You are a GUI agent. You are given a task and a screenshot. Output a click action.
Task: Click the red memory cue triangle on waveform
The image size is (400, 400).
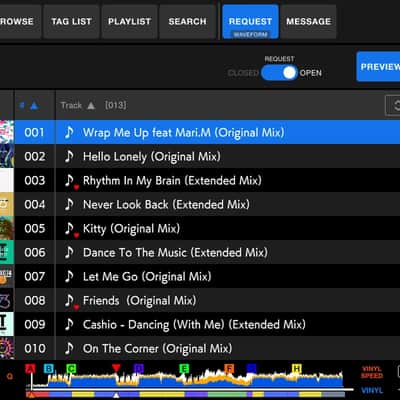[x=116, y=368]
